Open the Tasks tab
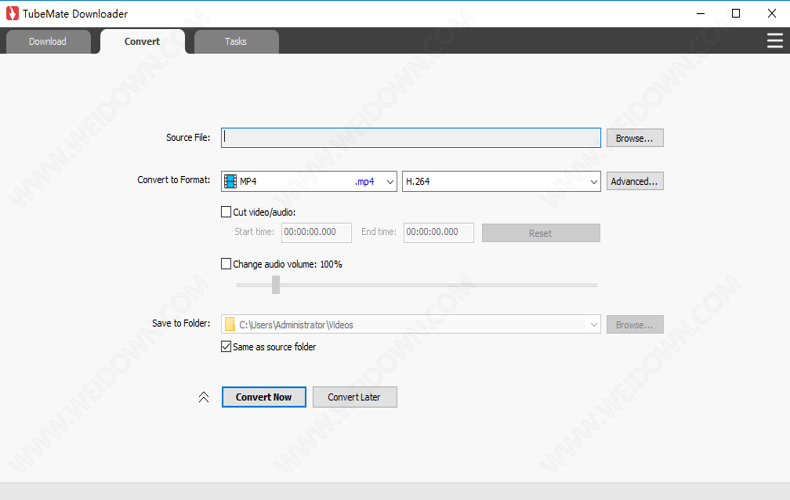This screenshot has height=500, width=790. [236, 41]
